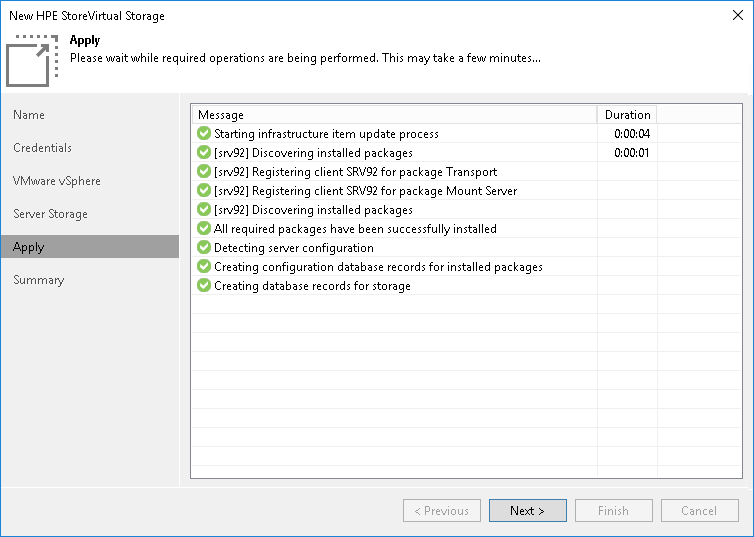Viewport: 754px width, 537px height.
Task: Open the Name step in the wizard sidebar
Action: pyautogui.click(x=29, y=115)
